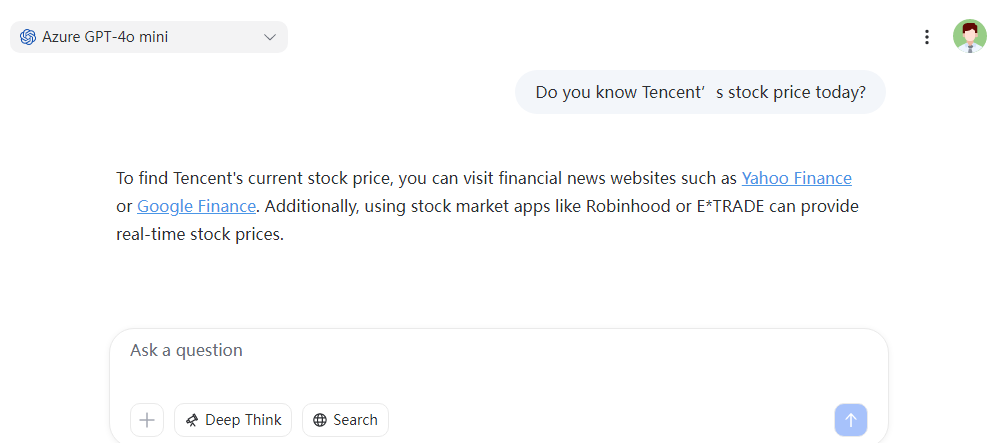
Task: Click the chevron arrow in model selector
Action: 270,37
